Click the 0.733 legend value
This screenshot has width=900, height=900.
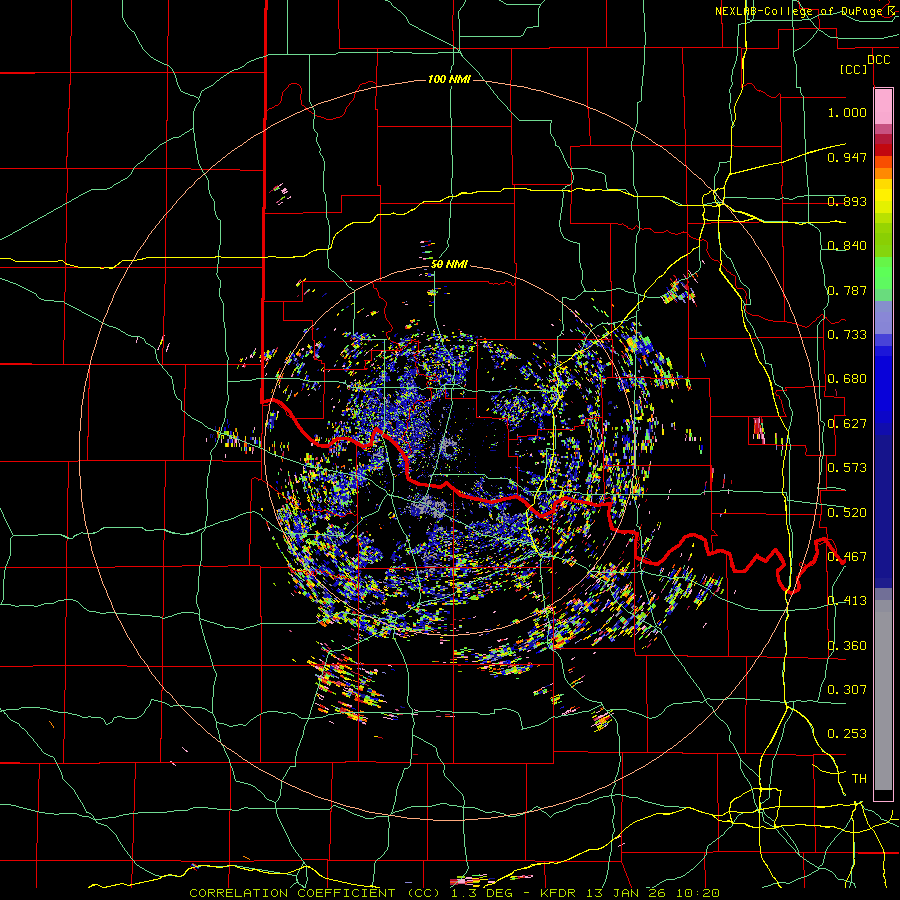(847, 335)
